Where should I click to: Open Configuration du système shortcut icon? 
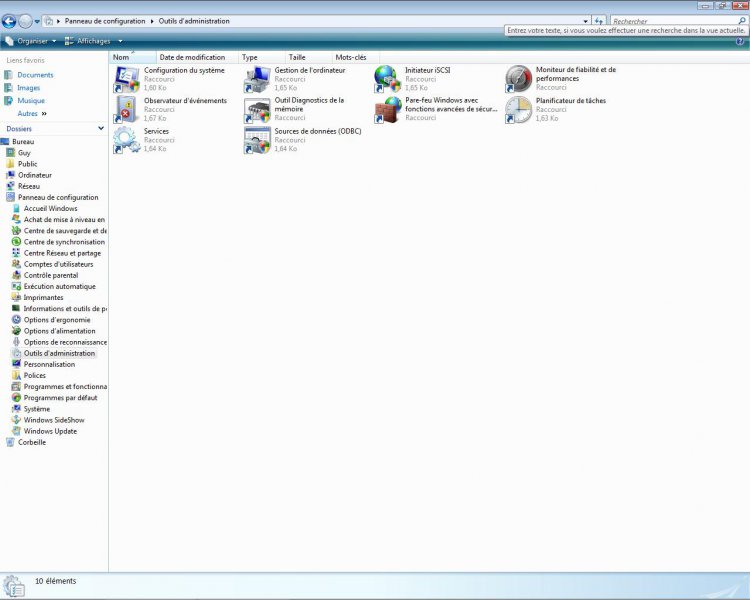[126, 79]
